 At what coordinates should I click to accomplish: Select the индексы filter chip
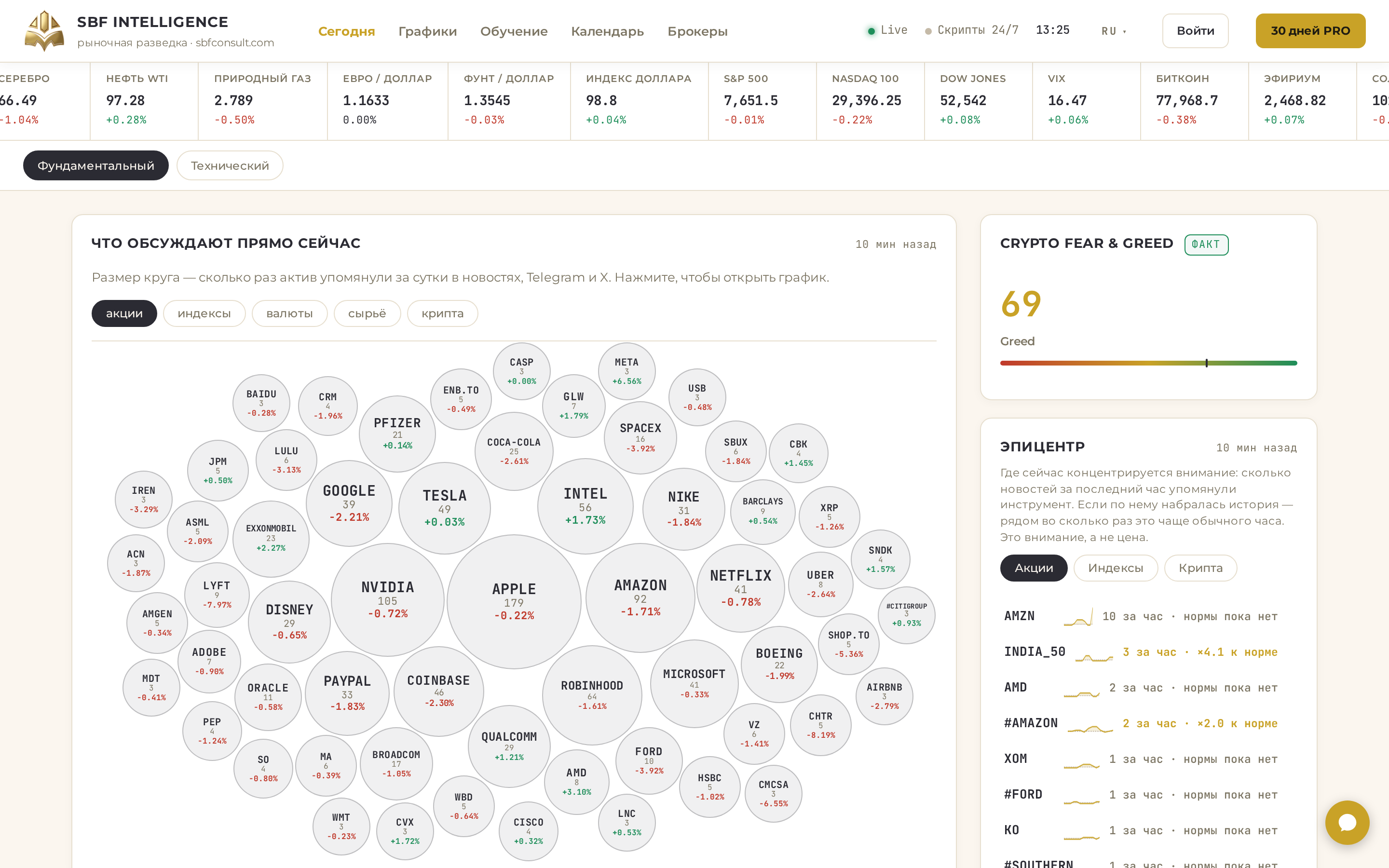click(204, 313)
